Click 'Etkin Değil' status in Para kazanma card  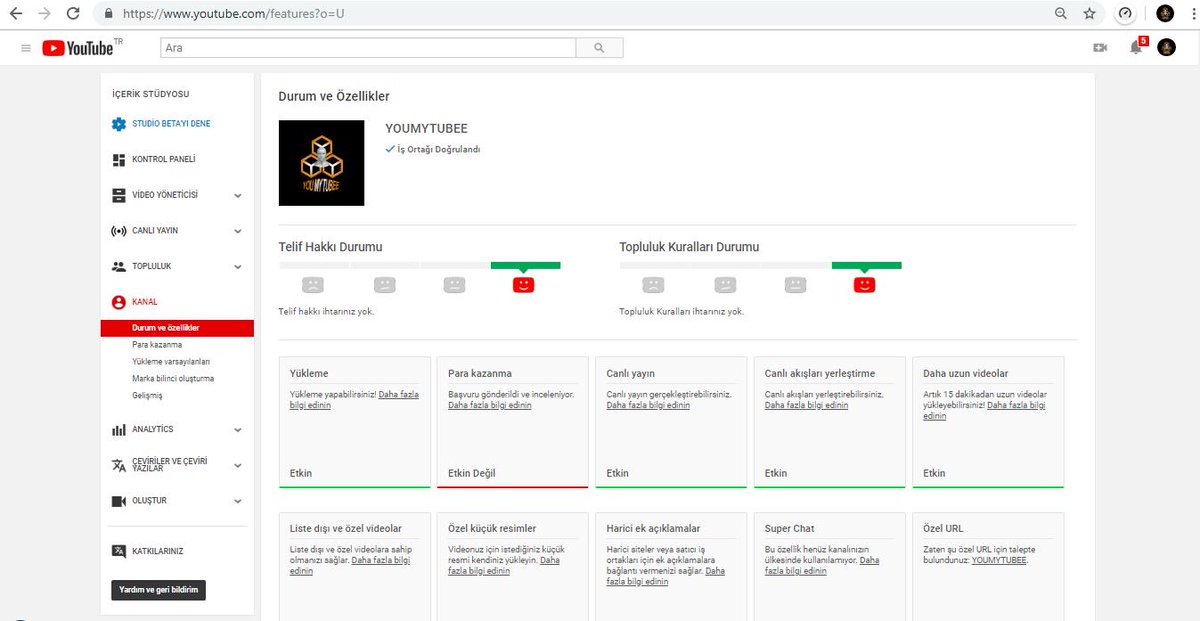click(472, 473)
